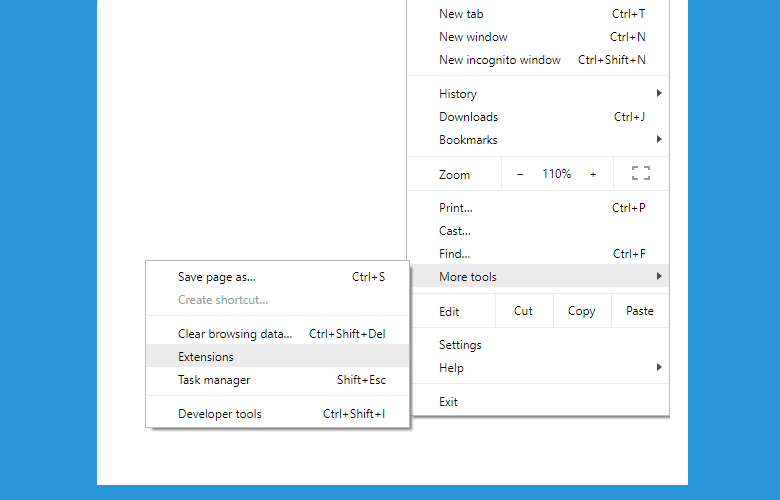Click the Zoom label

[454, 175]
